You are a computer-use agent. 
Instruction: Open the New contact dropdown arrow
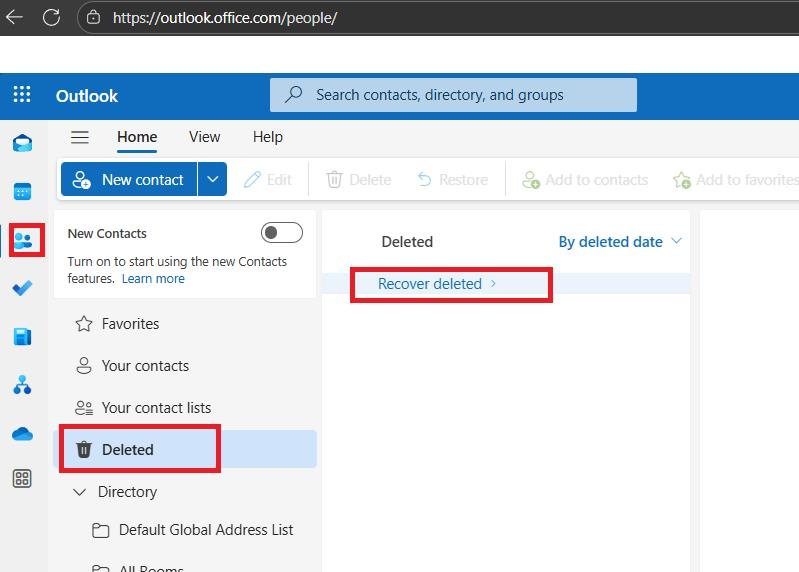point(212,179)
